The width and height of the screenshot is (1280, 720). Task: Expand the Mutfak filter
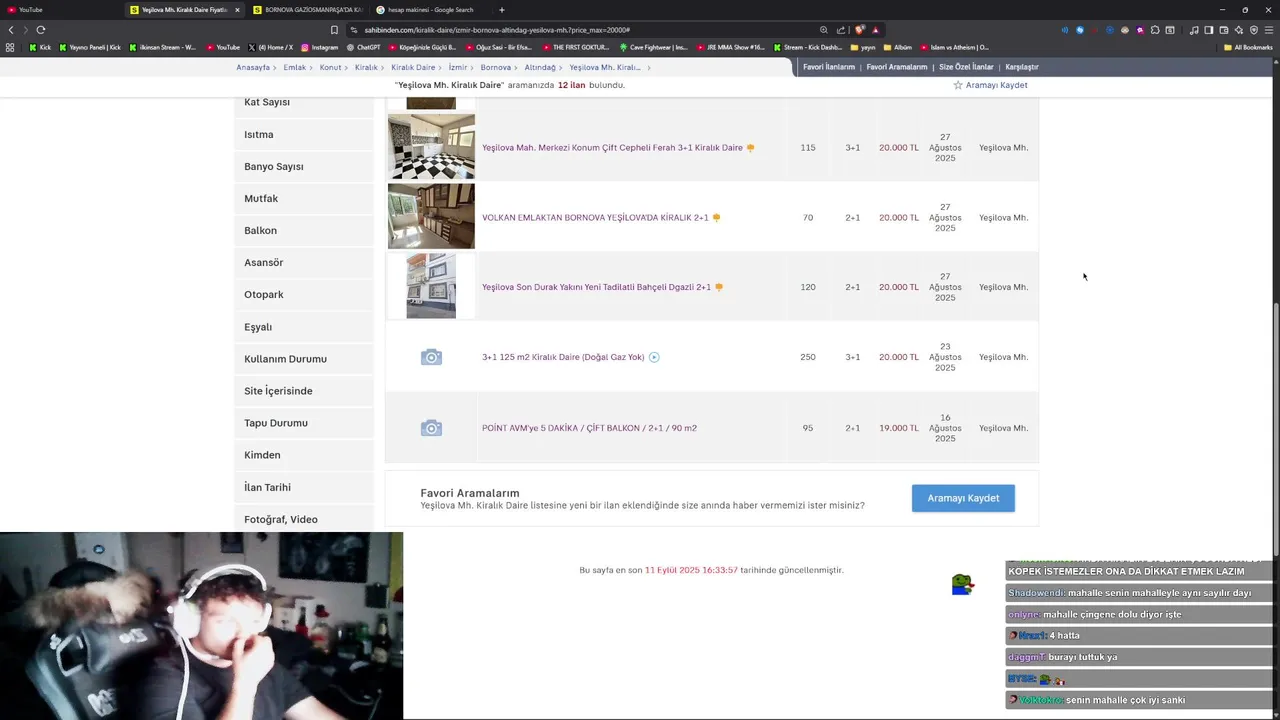[x=304, y=198]
